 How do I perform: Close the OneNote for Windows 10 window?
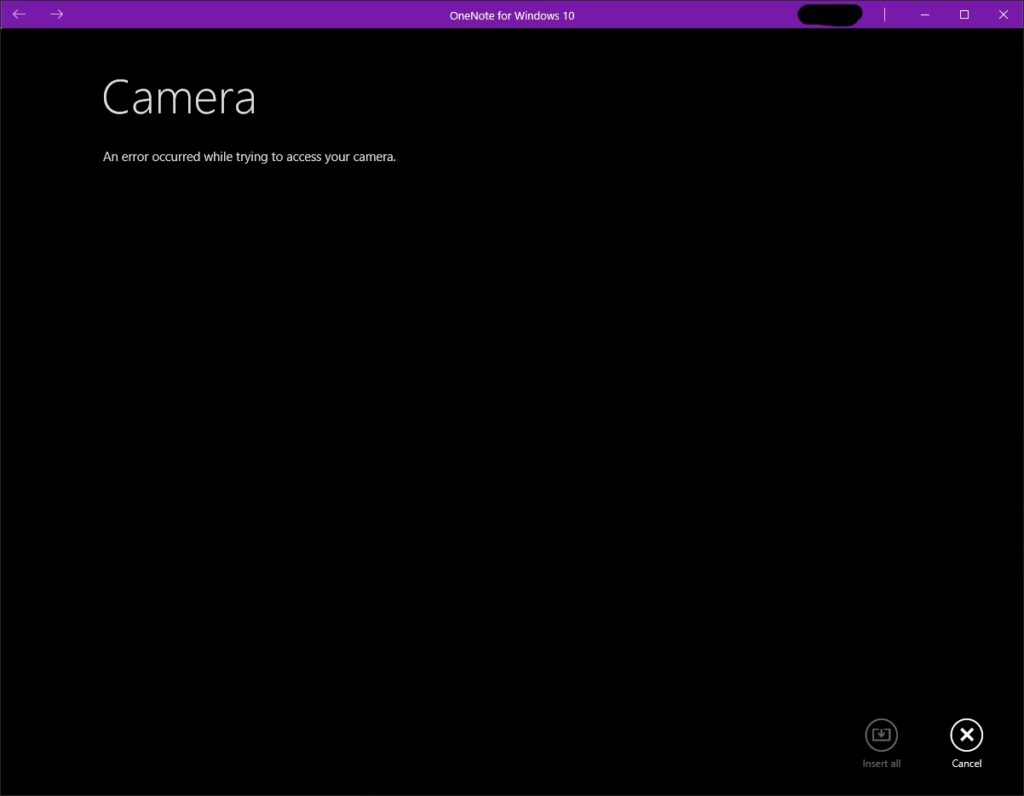tap(1004, 14)
